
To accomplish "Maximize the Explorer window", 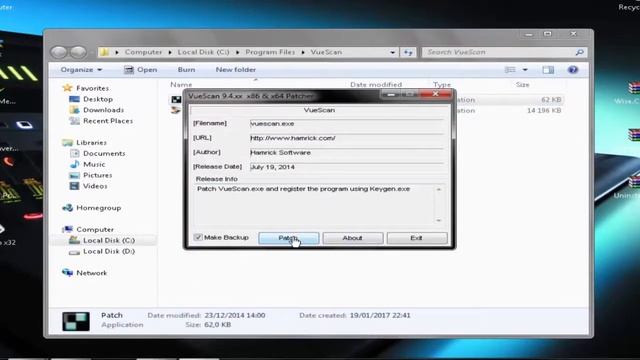I will coord(548,34).
